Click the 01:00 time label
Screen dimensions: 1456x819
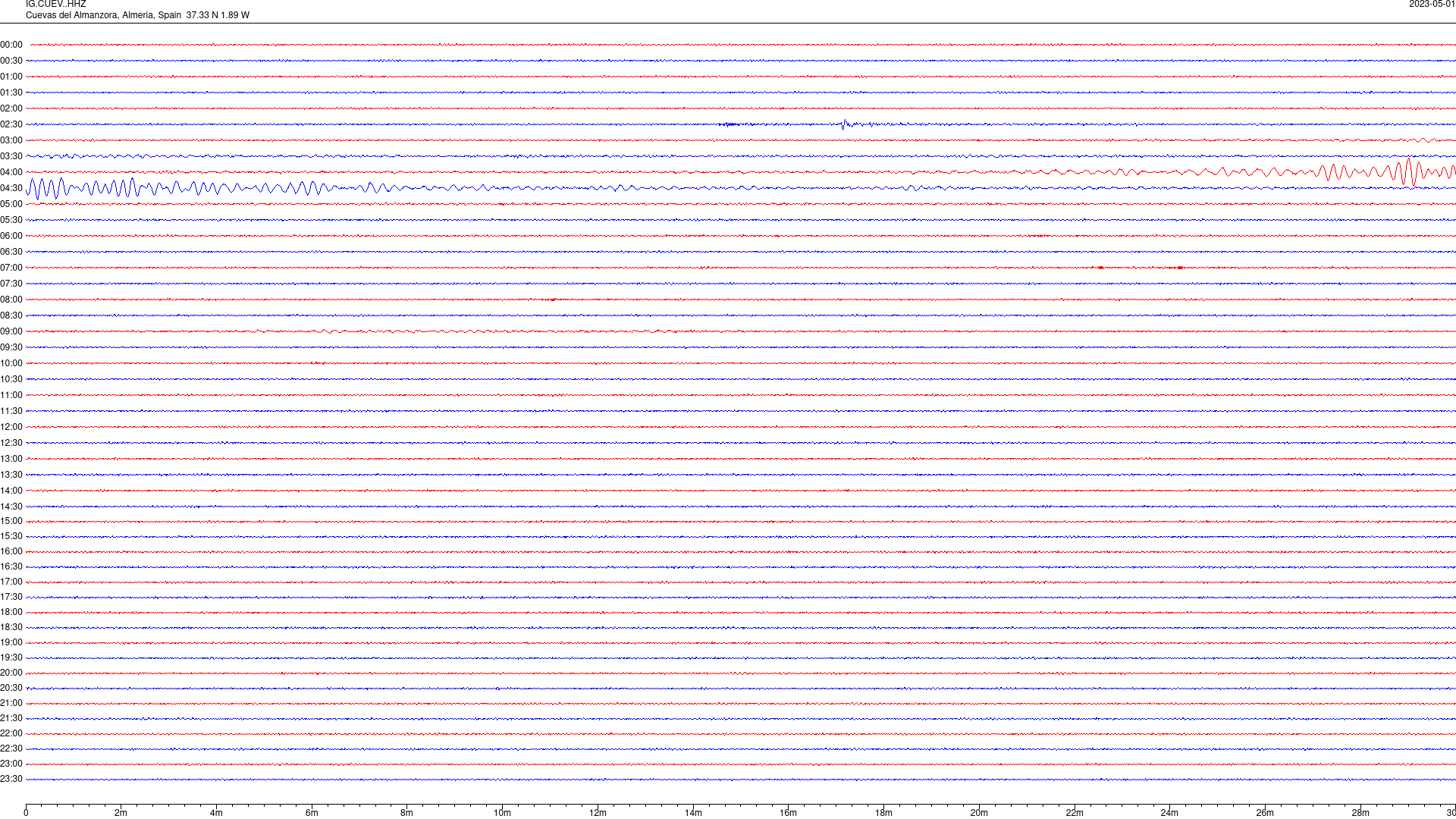tap(11, 77)
